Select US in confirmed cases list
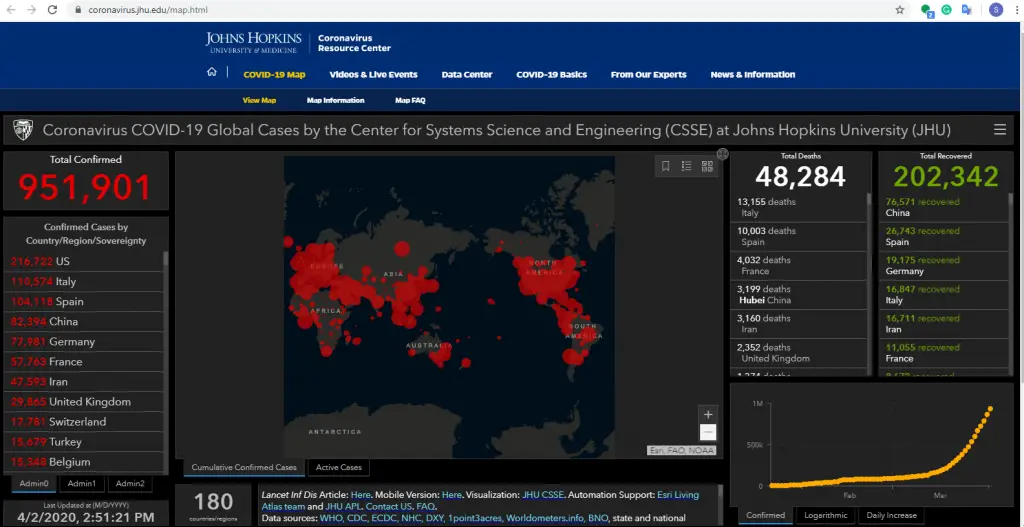1024x527 pixels. [x=84, y=261]
